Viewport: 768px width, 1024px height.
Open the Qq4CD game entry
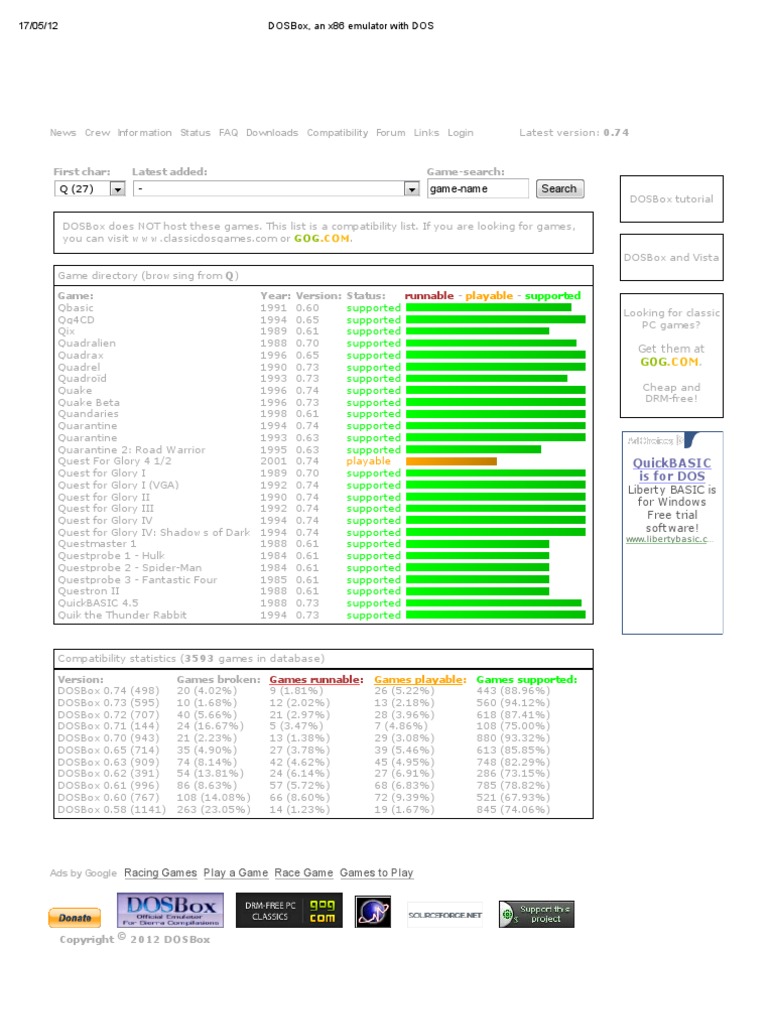click(x=76, y=319)
